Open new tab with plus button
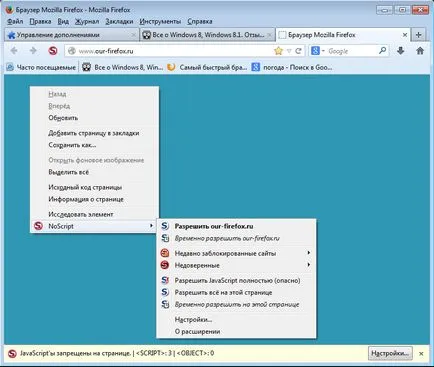Image resolution: width=434 pixels, height=367 pixels. [x=419, y=35]
